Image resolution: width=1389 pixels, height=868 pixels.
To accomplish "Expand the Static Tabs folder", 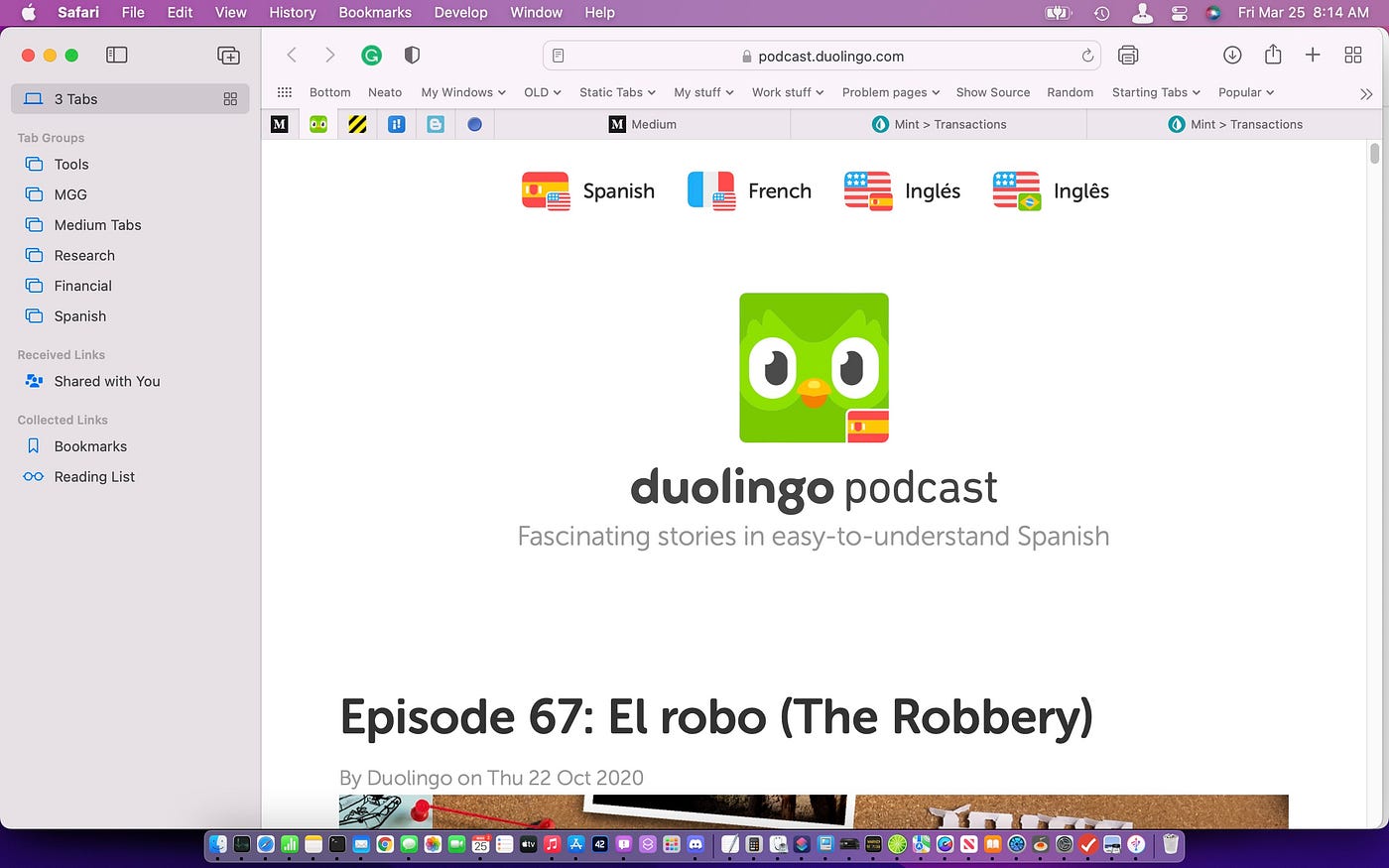I will tap(617, 92).
